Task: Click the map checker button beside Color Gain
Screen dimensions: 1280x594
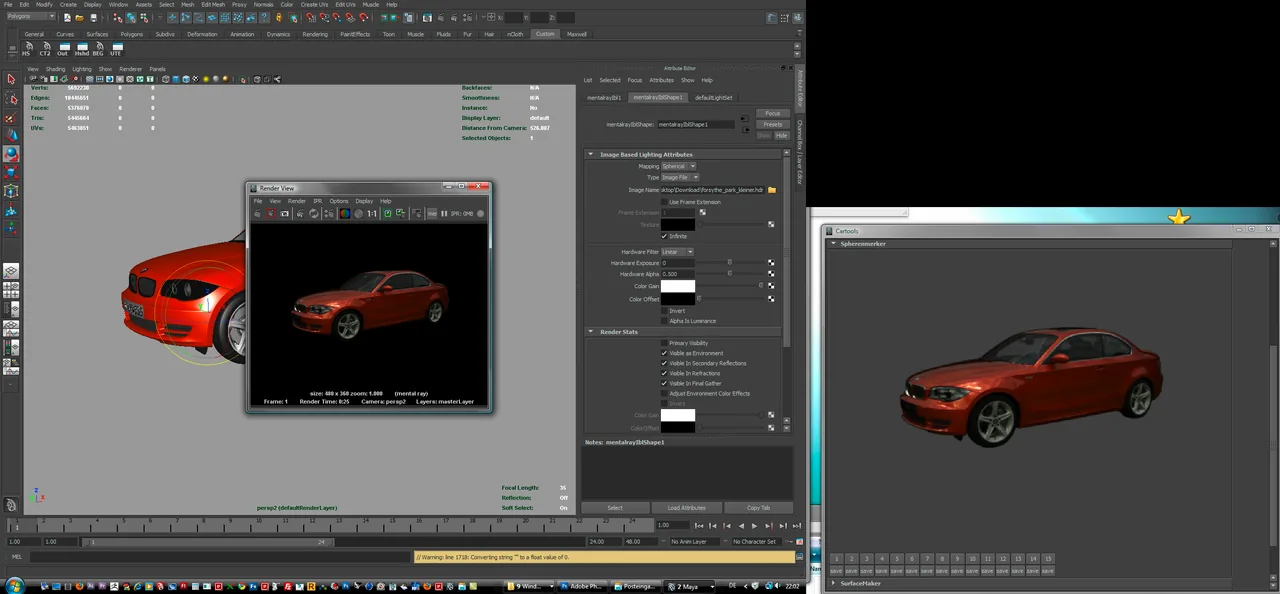Action: 771,286
